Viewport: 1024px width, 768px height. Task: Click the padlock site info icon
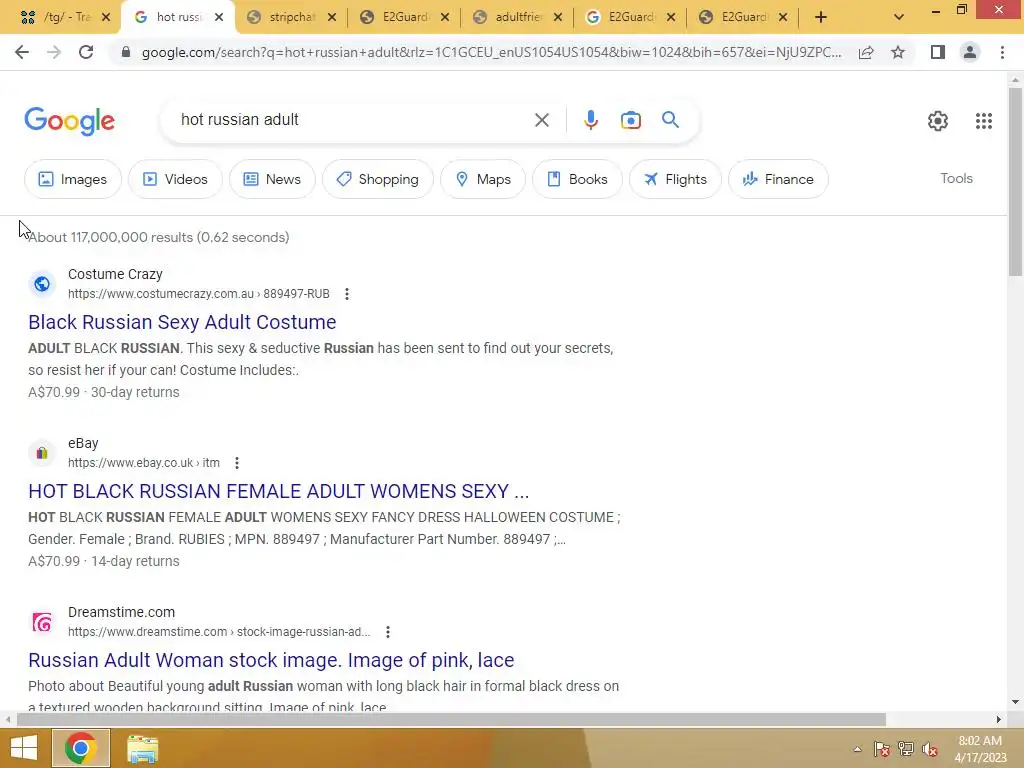point(126,52)
